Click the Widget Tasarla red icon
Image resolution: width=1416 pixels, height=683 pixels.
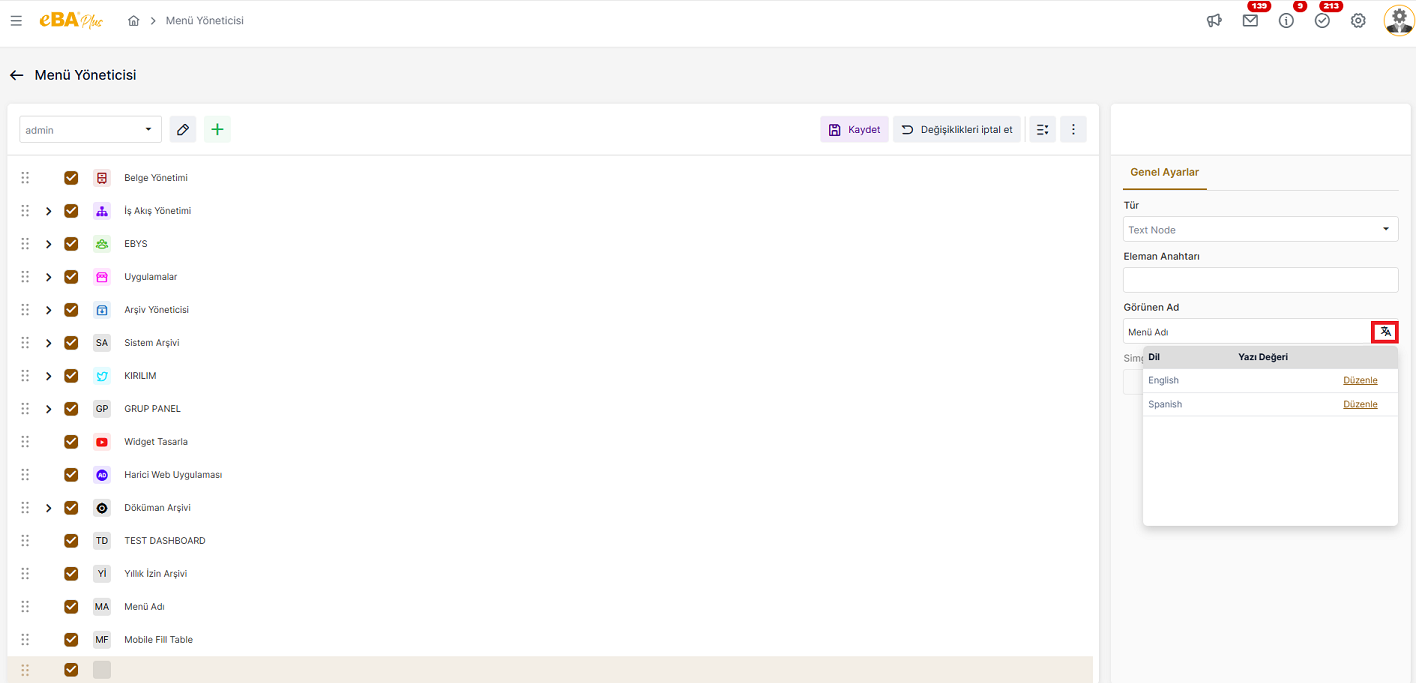(102, 442)
